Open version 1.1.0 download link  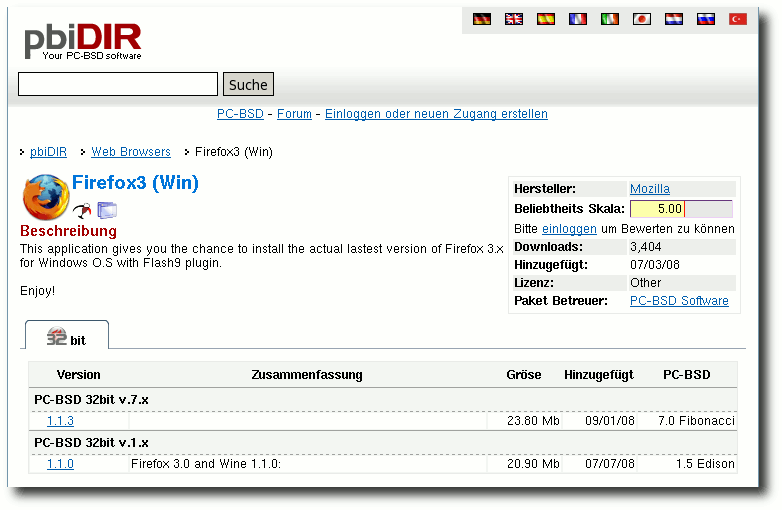tap(60, 464)
